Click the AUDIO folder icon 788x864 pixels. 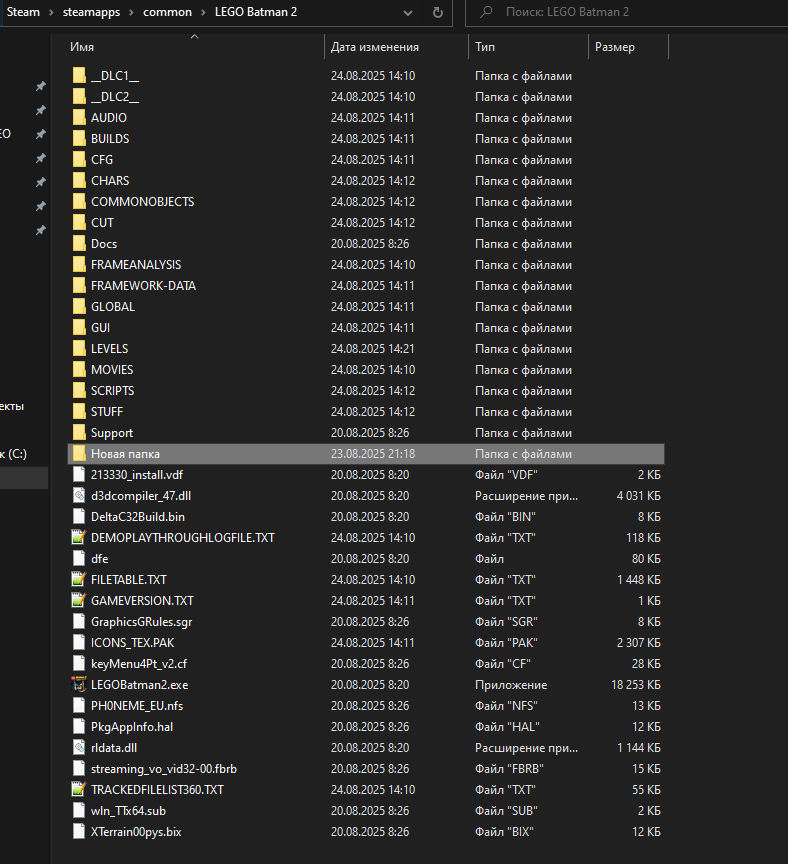pyautogui.click(x=79, y=117)
